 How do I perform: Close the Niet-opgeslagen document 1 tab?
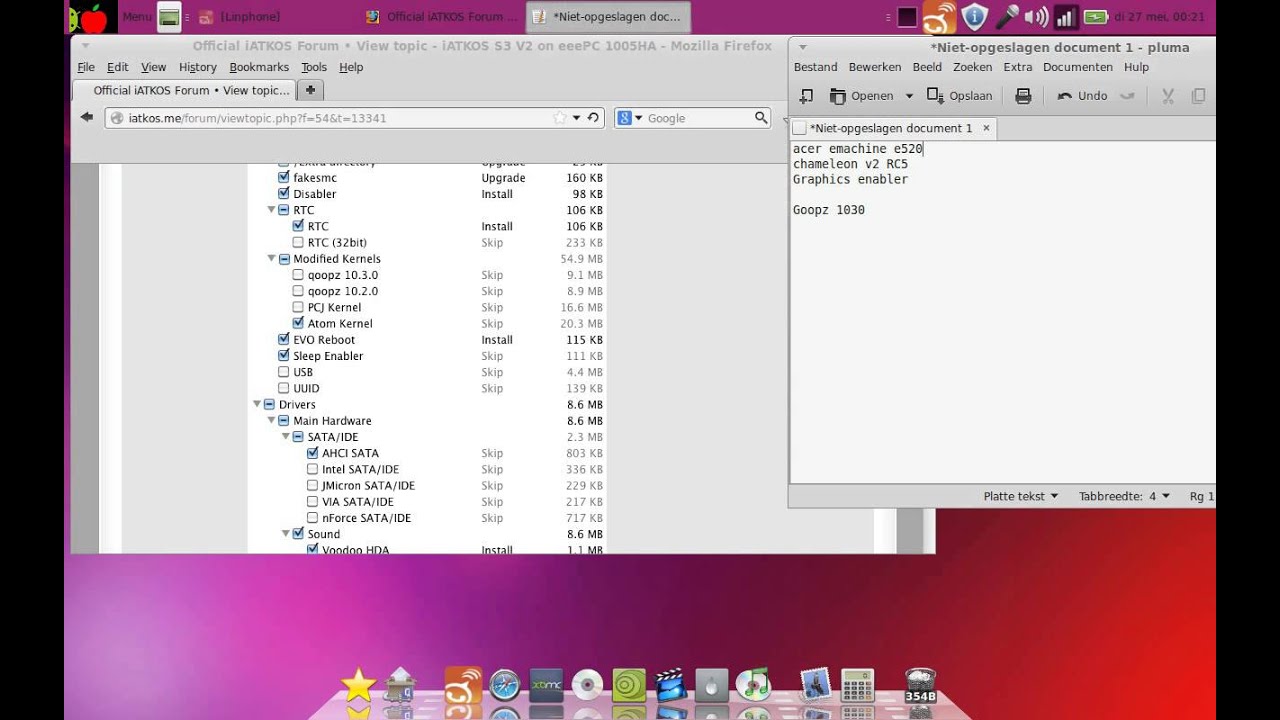pyautogui.click(x=986, y=128)
